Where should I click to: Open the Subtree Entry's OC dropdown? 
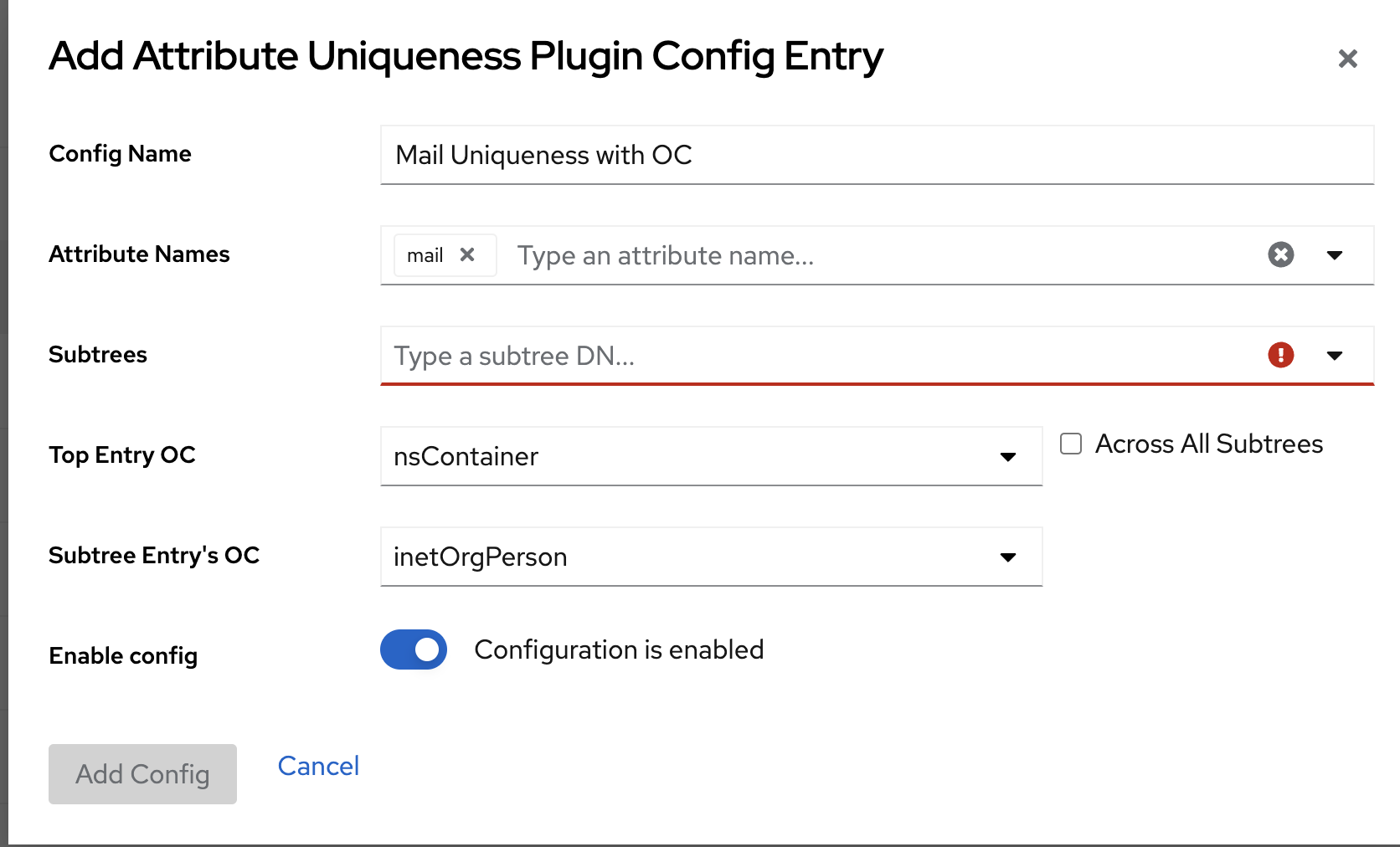[1008, 557]
